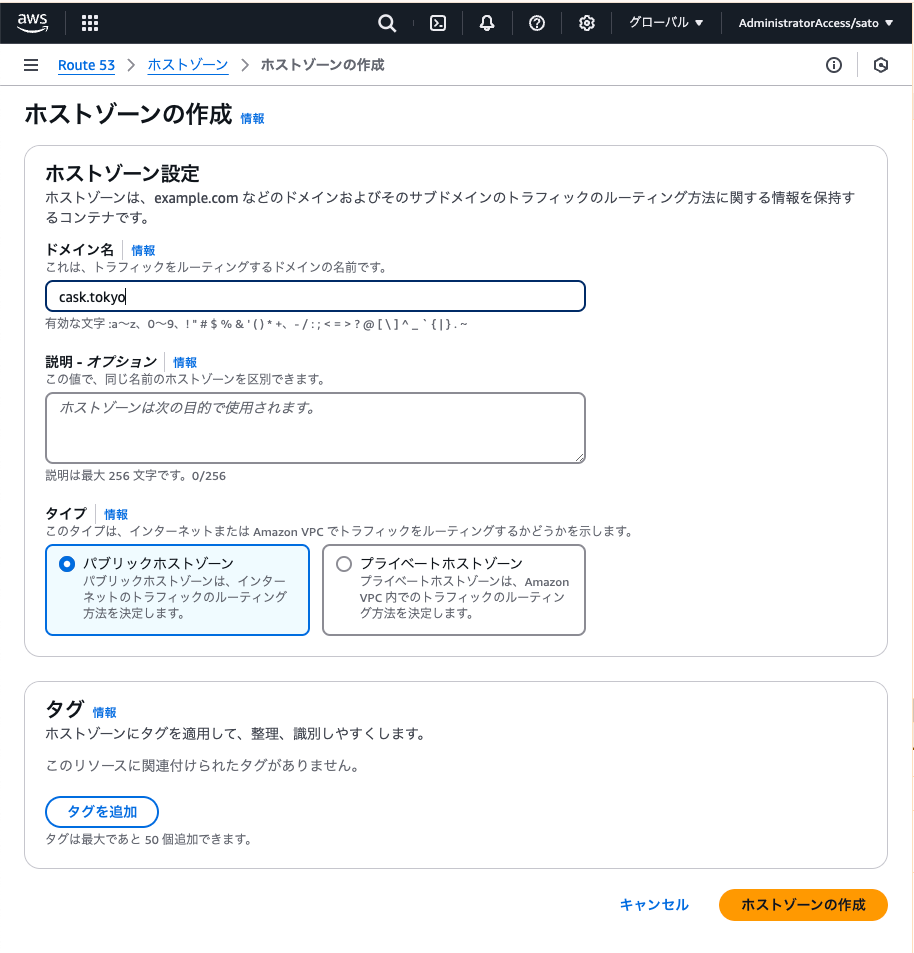914x953 pixels.
Task: Open the hexagon icon beside the info icon
Action: pos(881,65)
